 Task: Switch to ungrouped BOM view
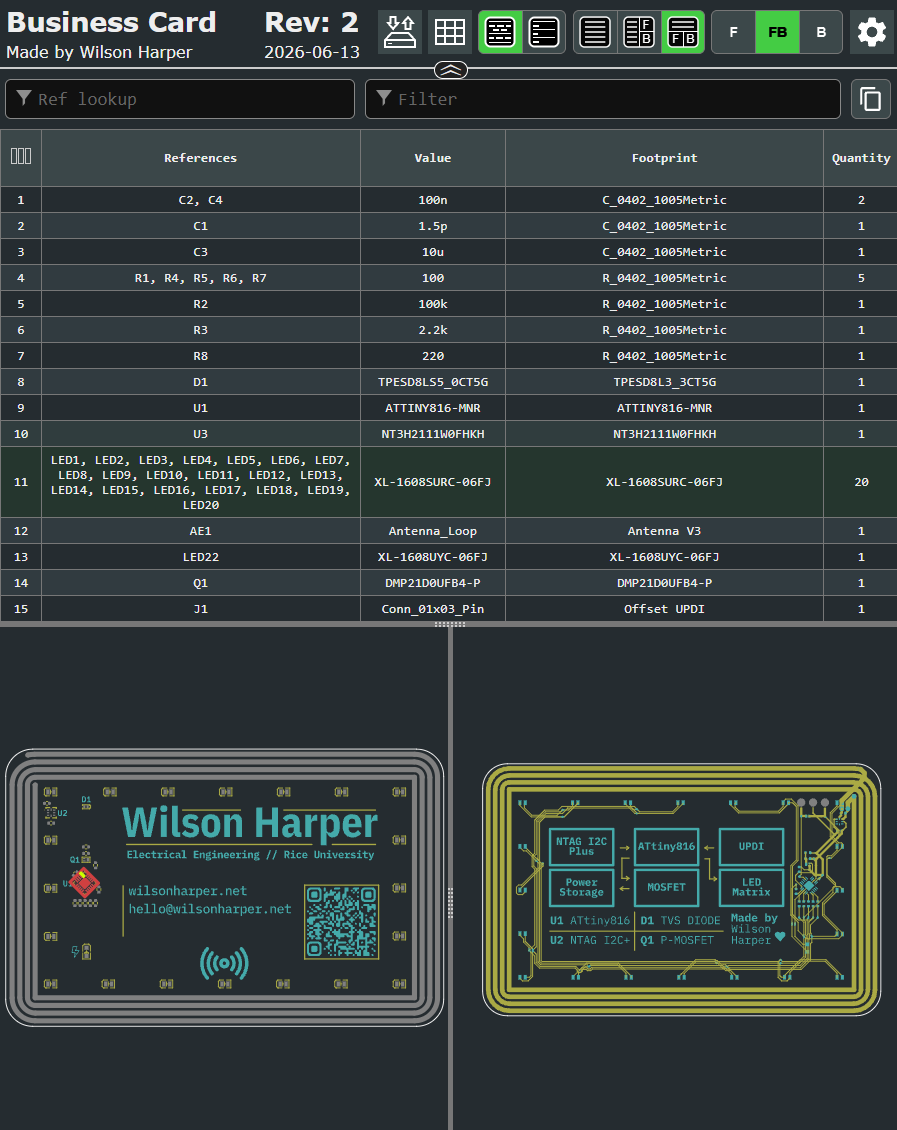tap(544, 32)
